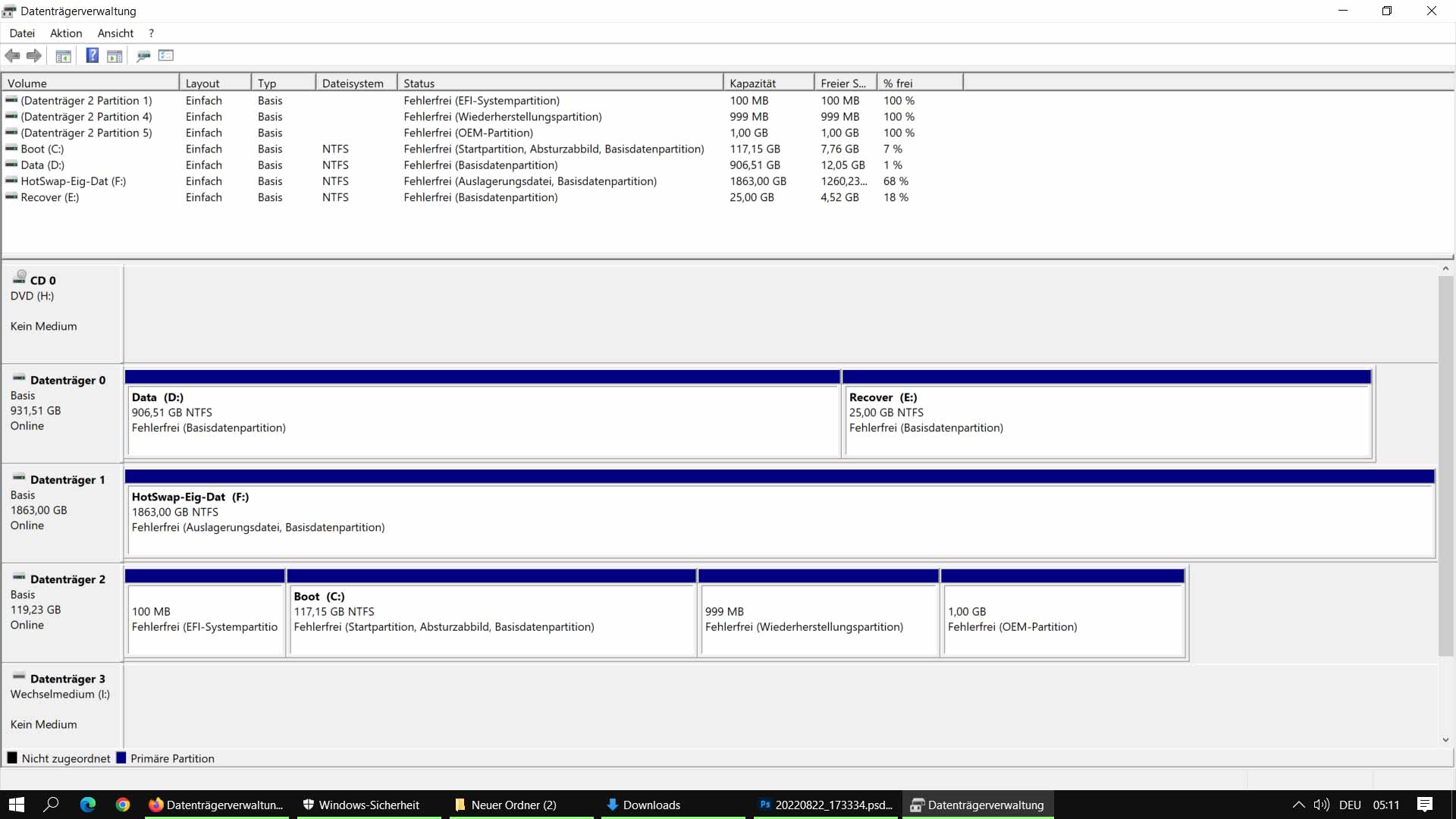Viewport: 1456px width, 819px height.
Task: Click the forward arrow toolbar icon
Action: point(34,55)
